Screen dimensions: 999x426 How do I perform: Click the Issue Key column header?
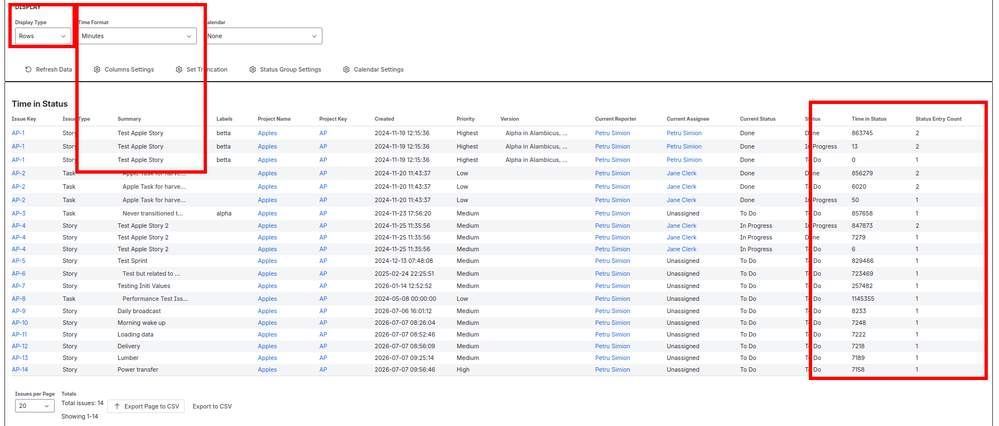[24, 119]
